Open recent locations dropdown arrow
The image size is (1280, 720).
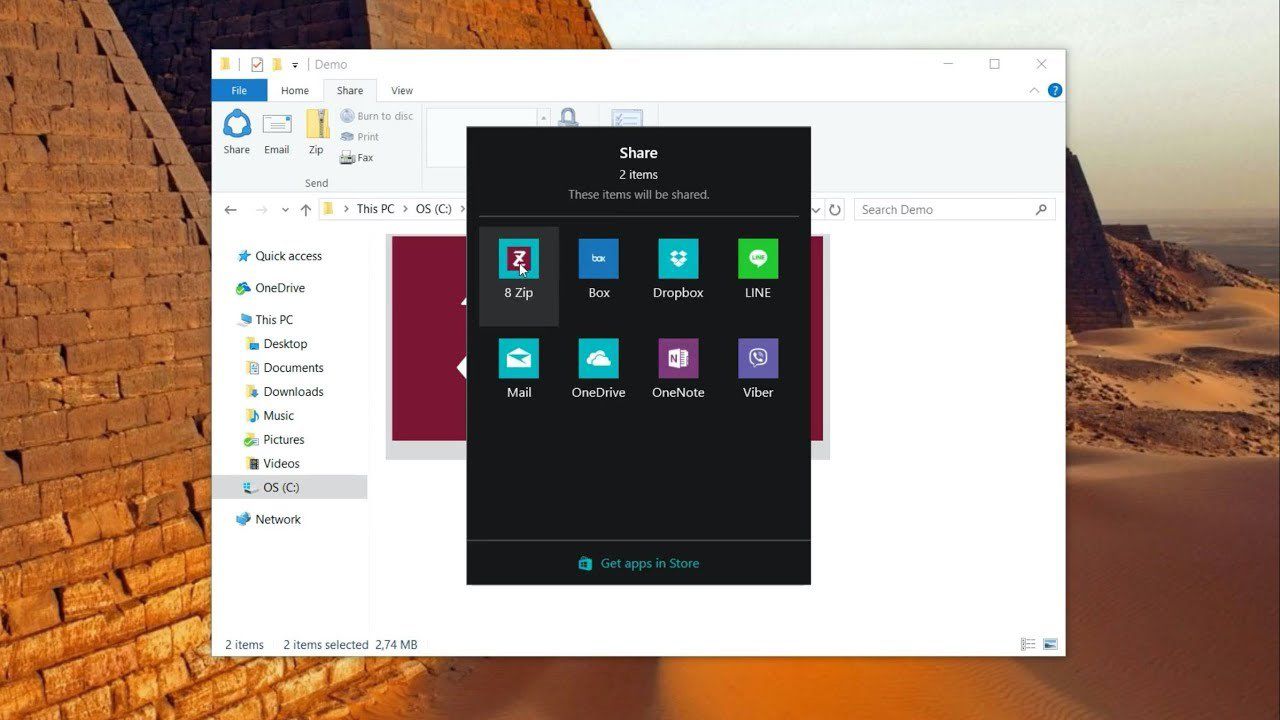pyautogui.click(x=285, y=210)
